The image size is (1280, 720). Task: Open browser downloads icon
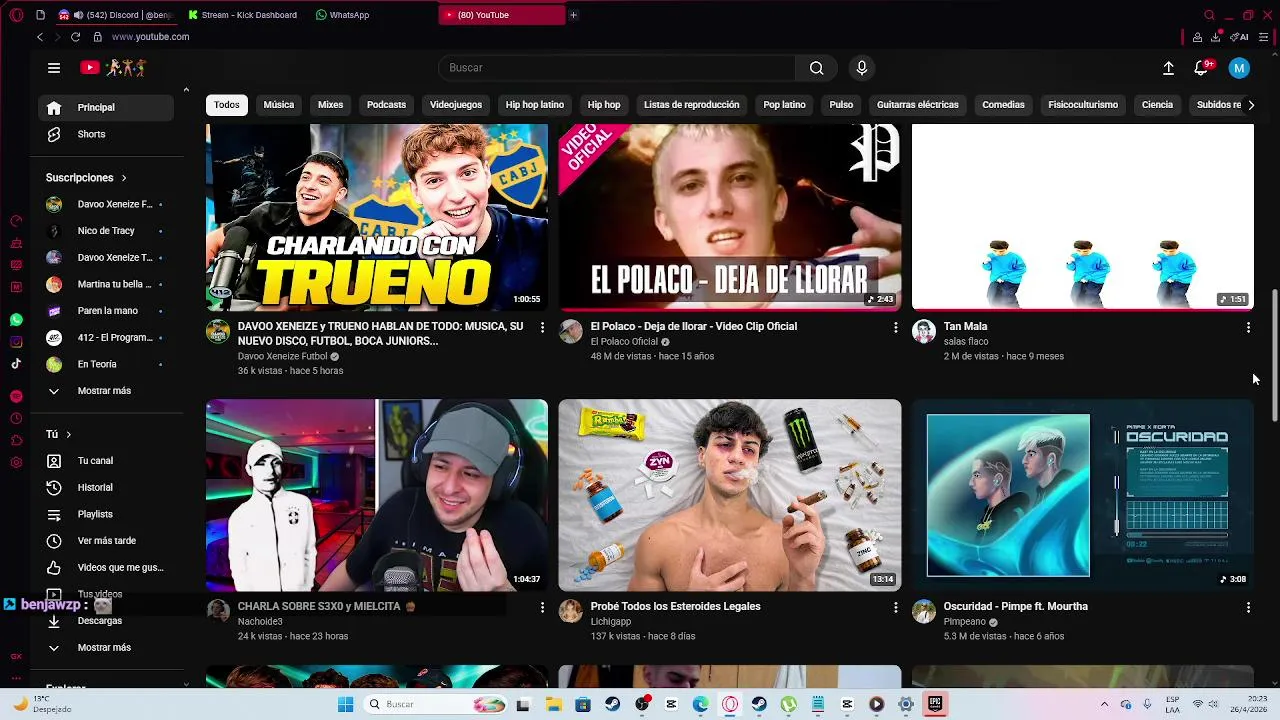1216,37
